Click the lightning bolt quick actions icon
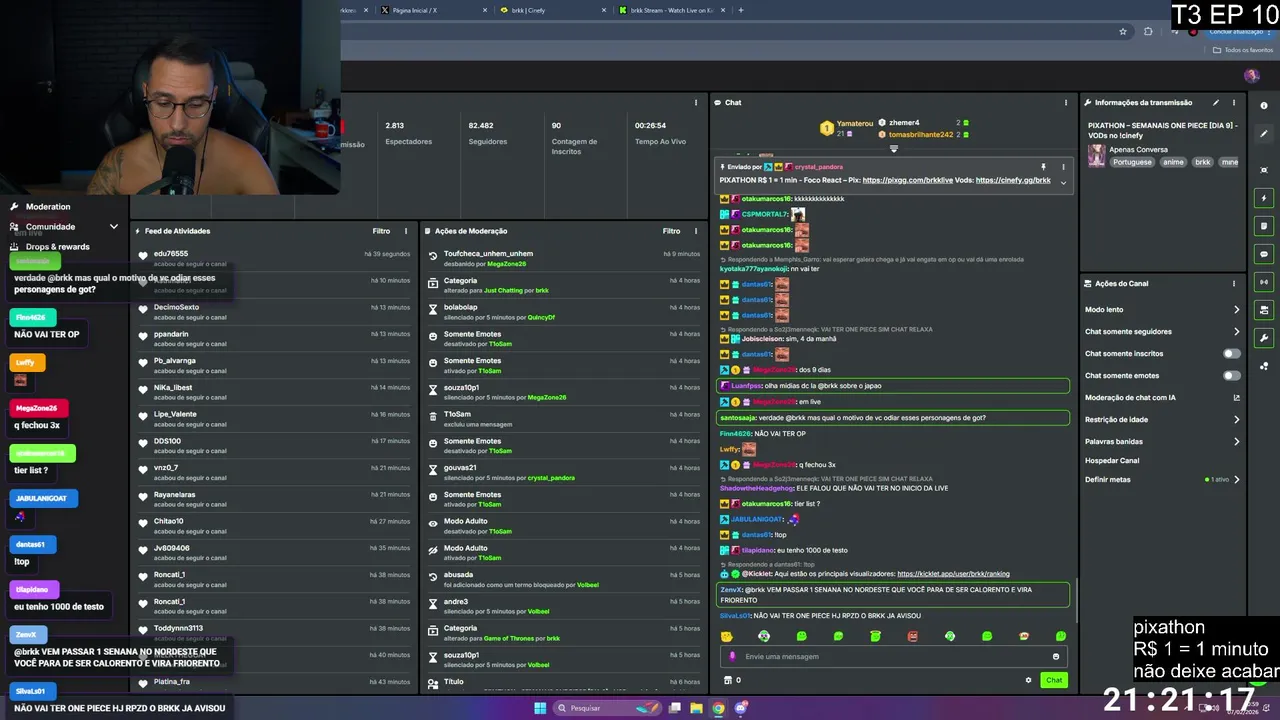This screenshot has width=1280, height=720. click(x=1264, y=198)
